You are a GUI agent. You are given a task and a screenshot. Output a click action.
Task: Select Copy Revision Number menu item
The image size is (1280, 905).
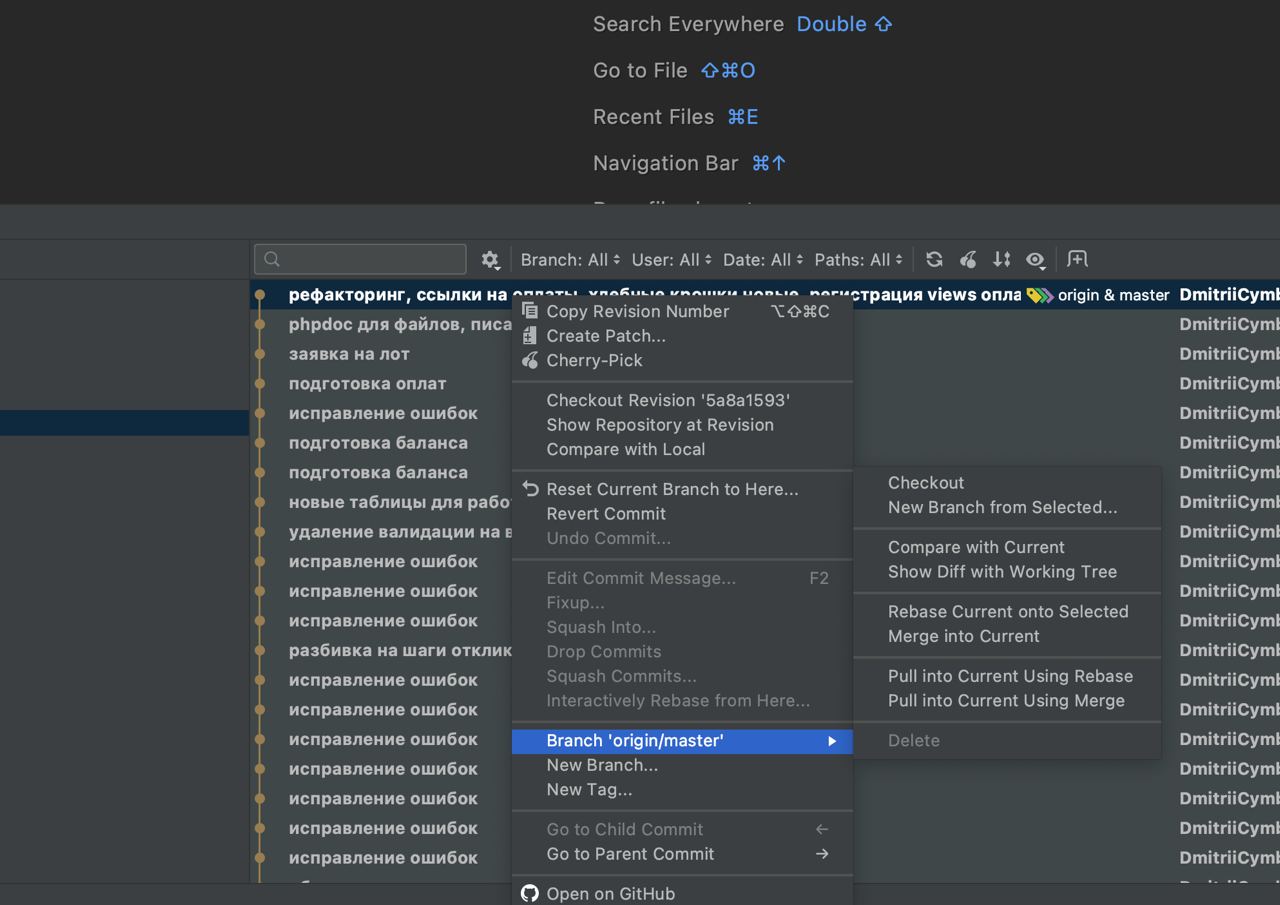pyautogui.click(x=637, y=311)
